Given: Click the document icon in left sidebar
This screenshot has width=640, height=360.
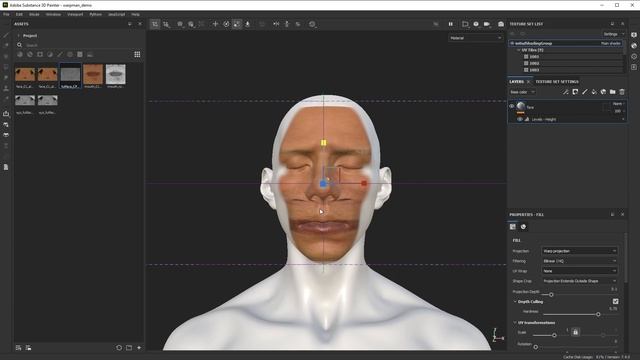Looking at the screenshot, I should pos(6,167).
